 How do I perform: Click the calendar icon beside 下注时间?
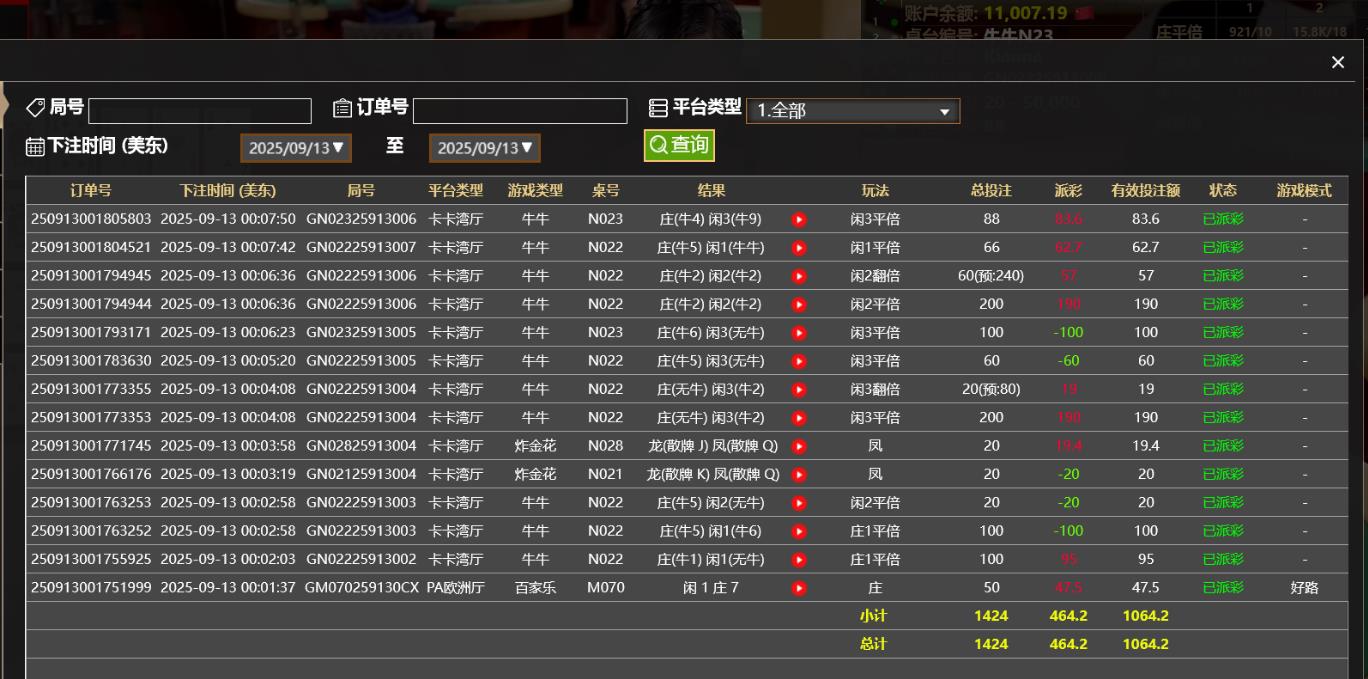(35, 147)
